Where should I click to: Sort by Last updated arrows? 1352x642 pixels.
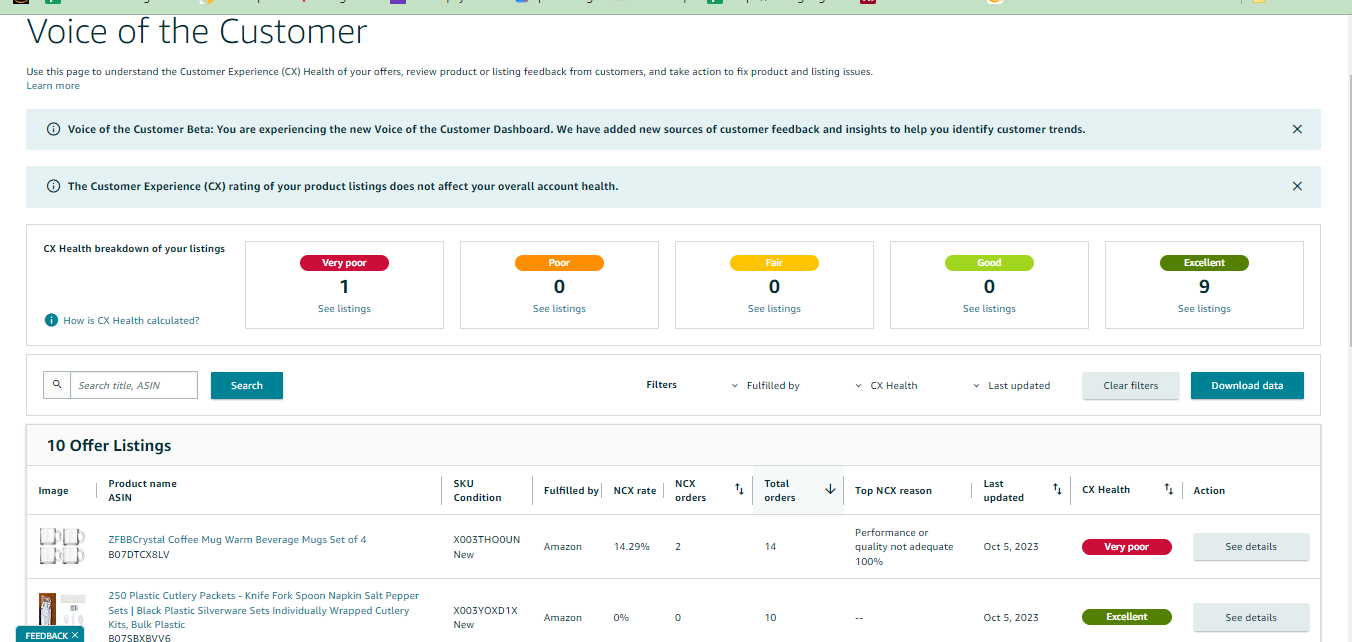(x=1057, y=489)
